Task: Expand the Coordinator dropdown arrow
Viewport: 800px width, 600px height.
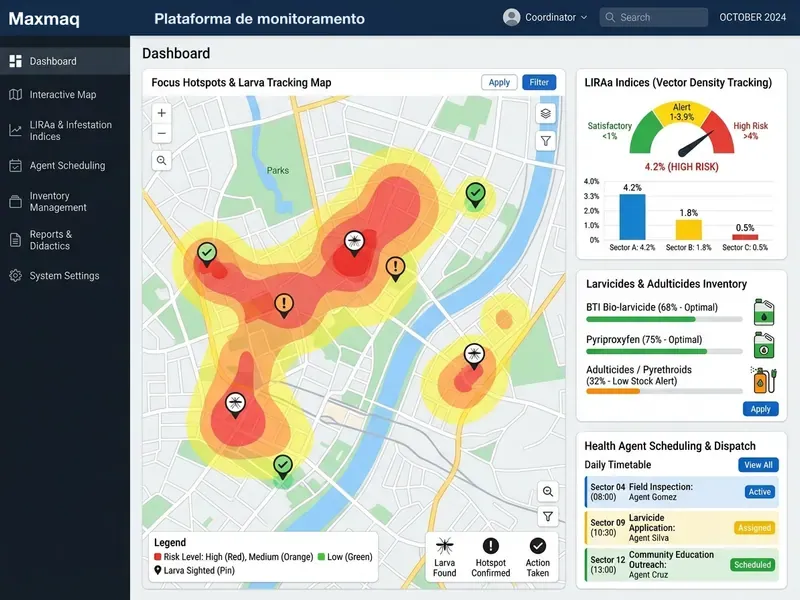Action: pos(584,17)
